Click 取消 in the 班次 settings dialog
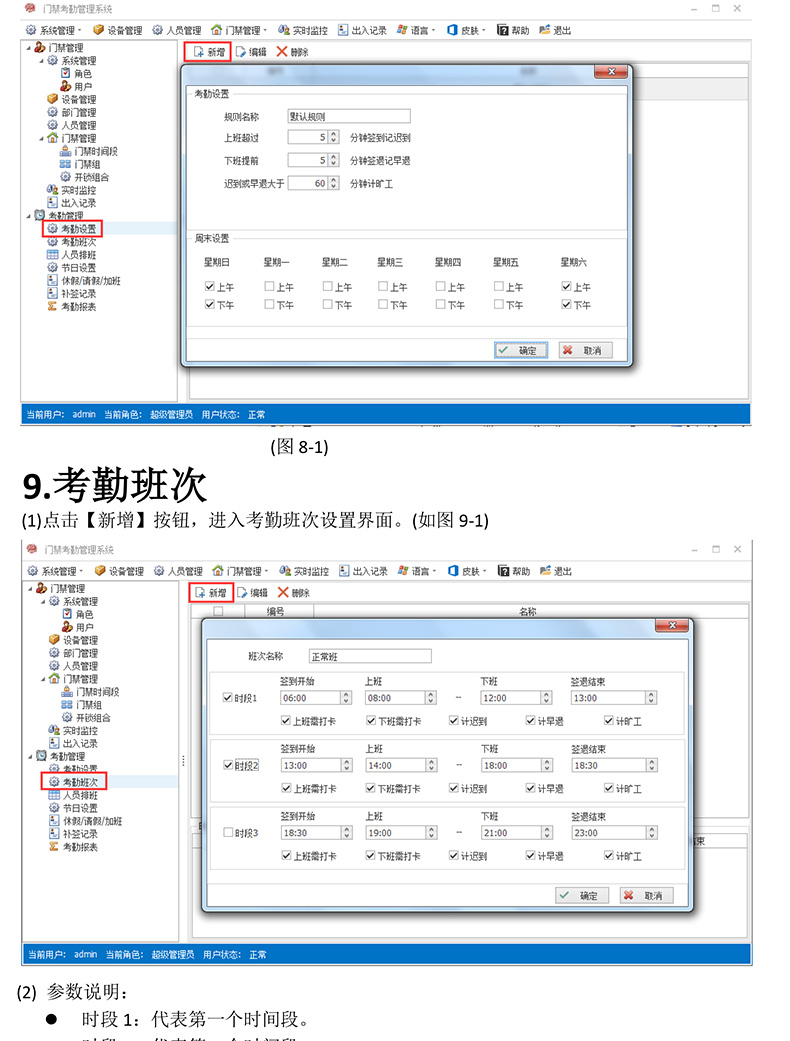Image resolution: width=790 pixels, height=1041 pixels. 643,895
